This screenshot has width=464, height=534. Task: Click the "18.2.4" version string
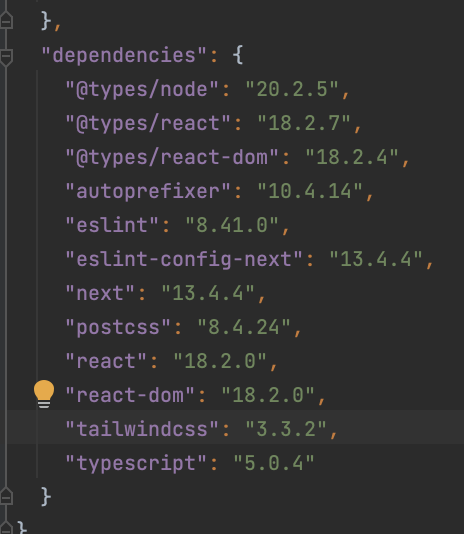tap(352, 157)
